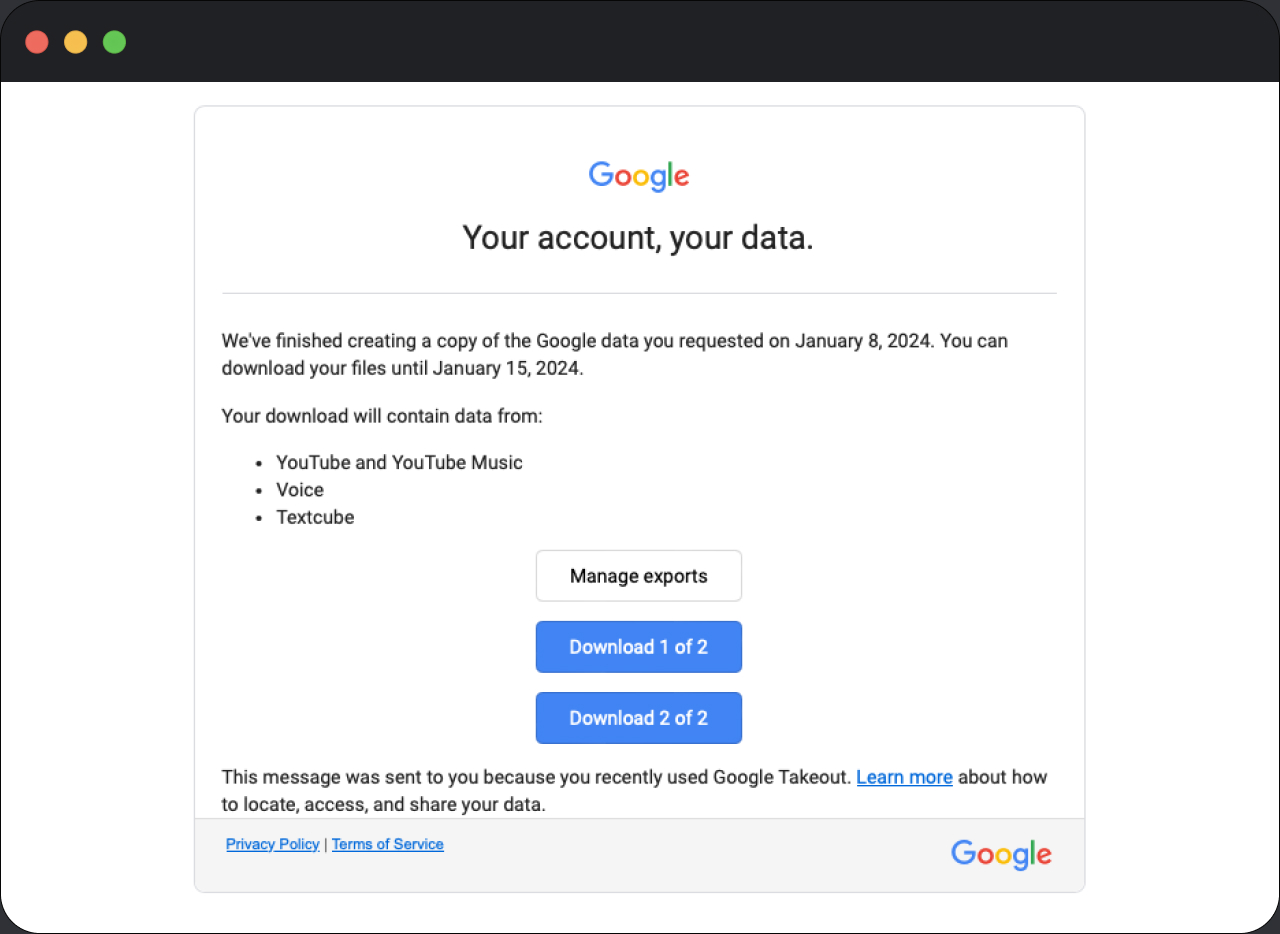The image size is (1280, 934).
Task: View the Privacy Policy
Action: pos(272,844)
